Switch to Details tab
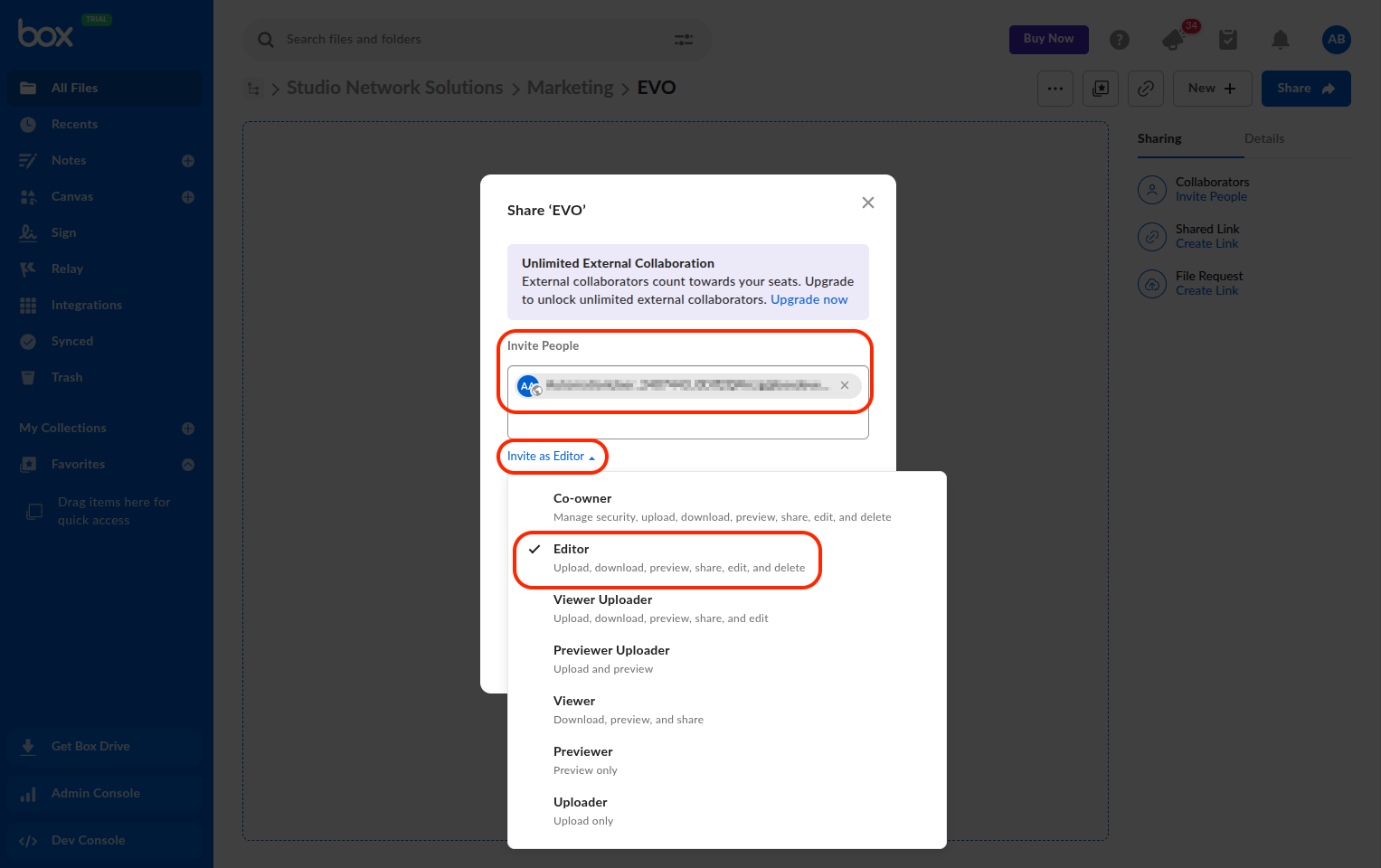 [1264, 139]
